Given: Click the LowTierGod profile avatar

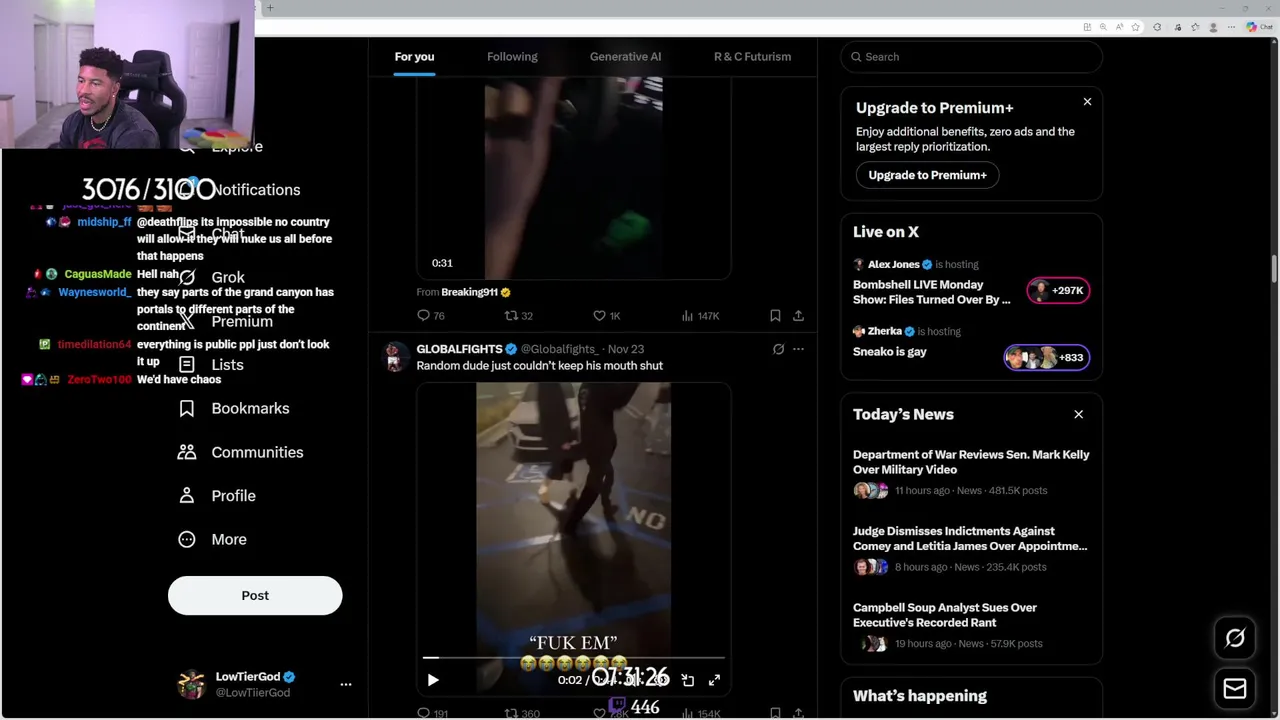Looking at the screenshot, I should pos(191,685).
